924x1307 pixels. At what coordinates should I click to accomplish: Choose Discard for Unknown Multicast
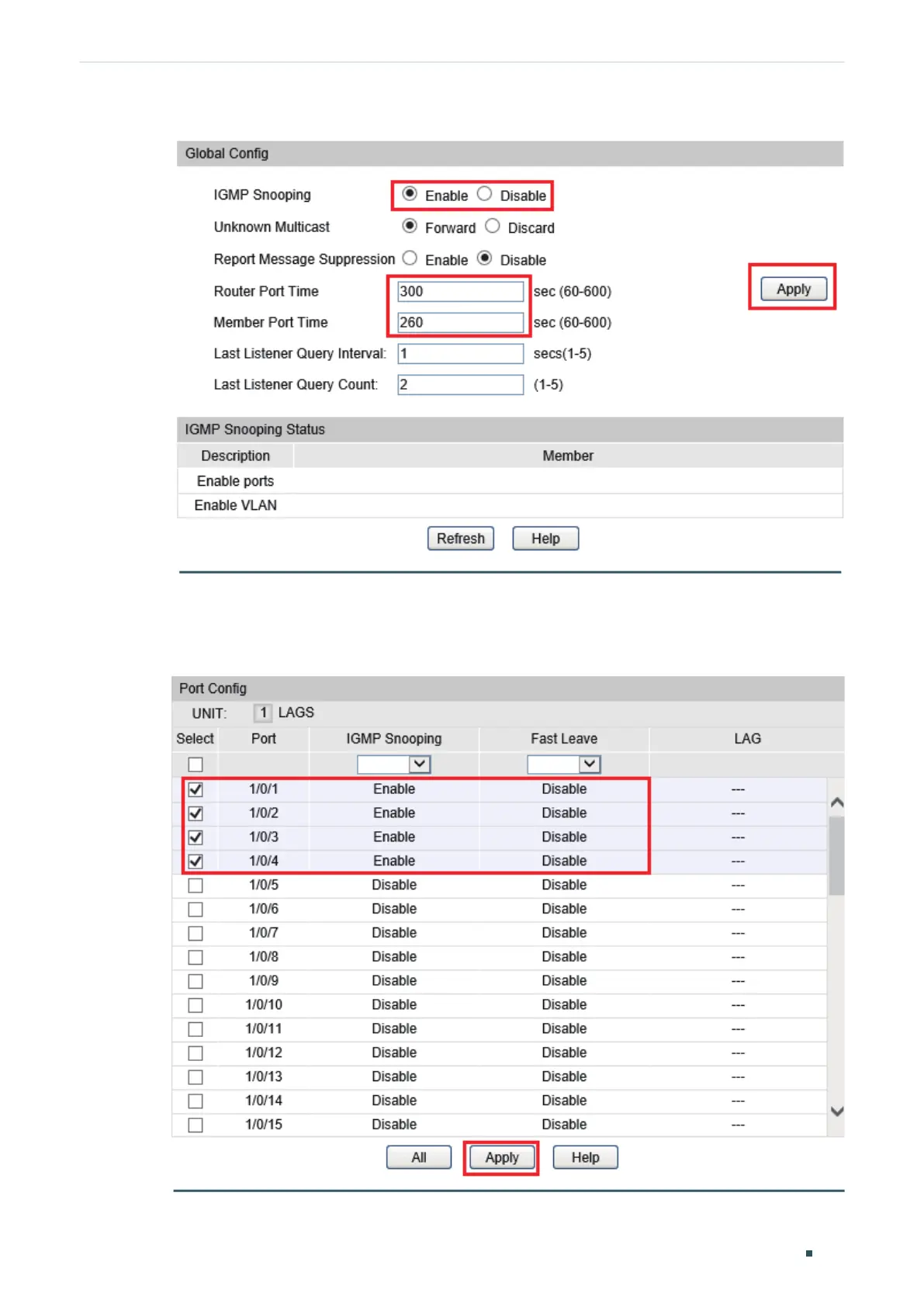pyautogui.click(x=492, y=226)
